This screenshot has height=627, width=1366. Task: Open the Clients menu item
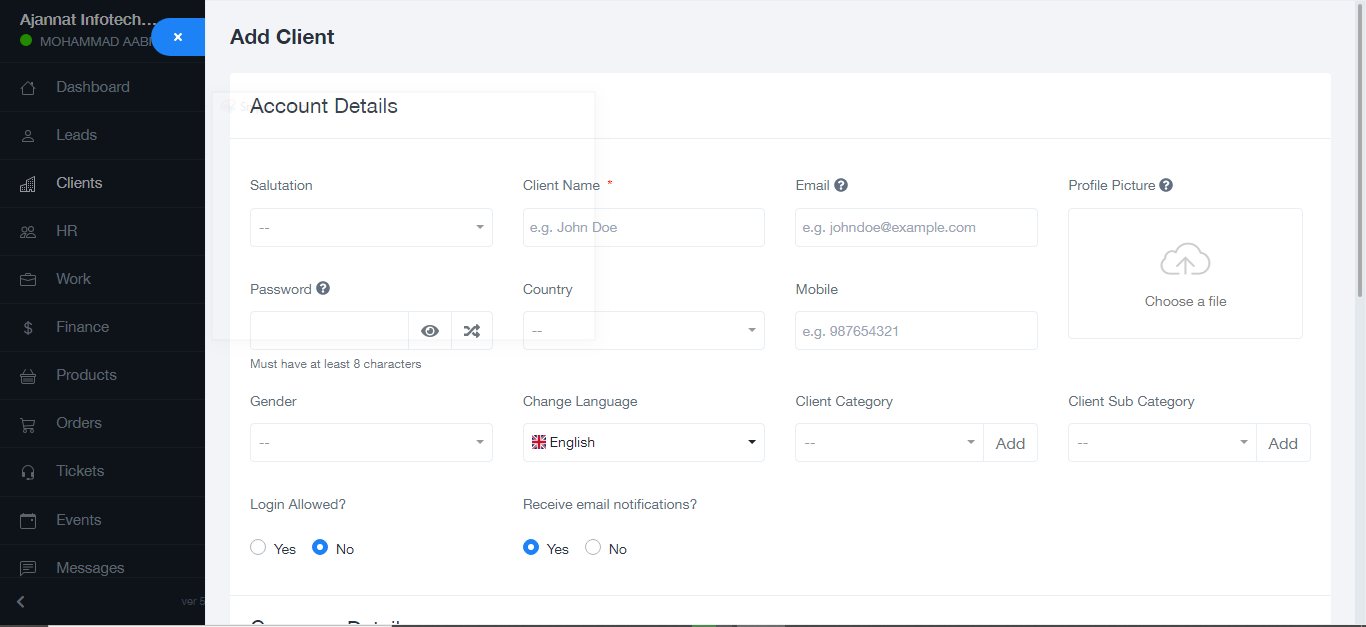coord(79,183)
